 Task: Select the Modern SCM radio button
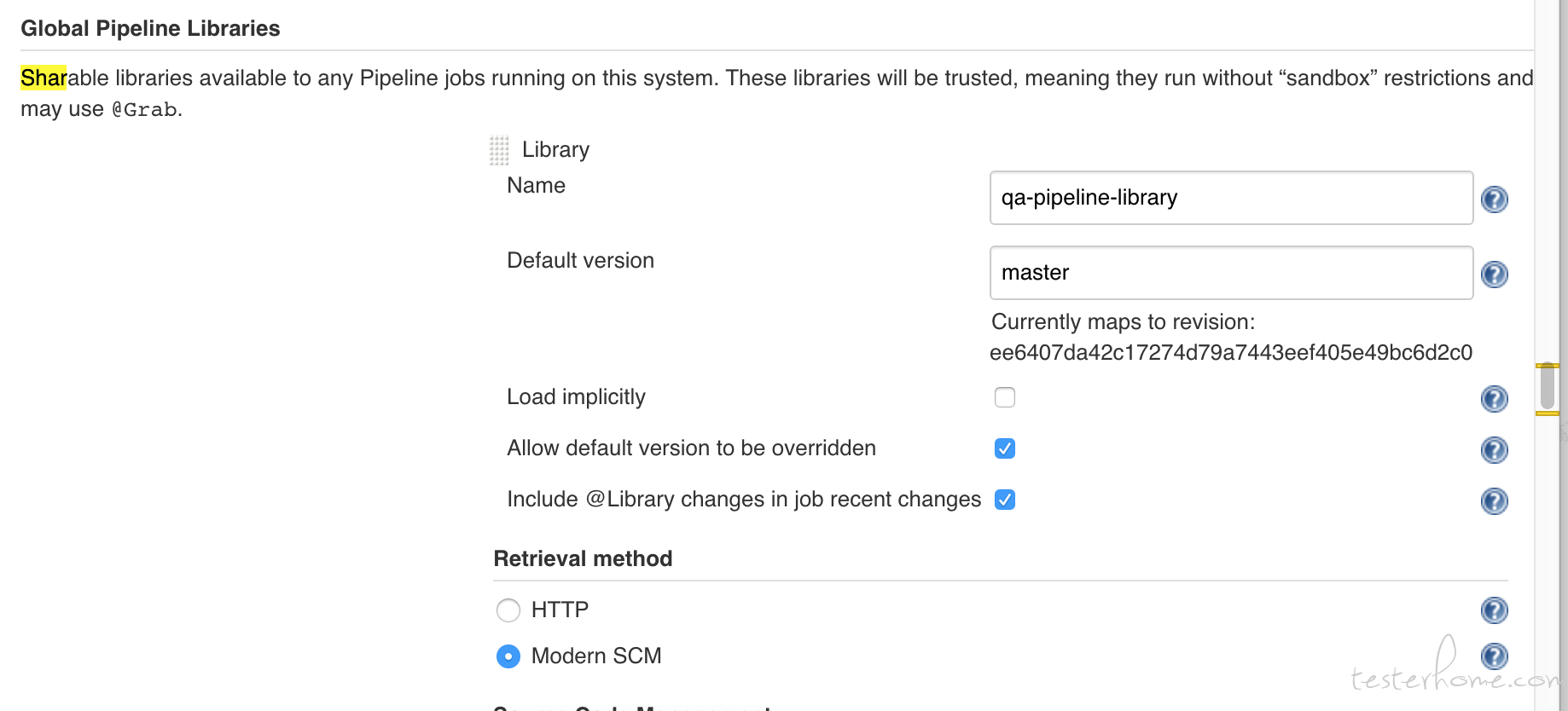(x=508, y=656)
